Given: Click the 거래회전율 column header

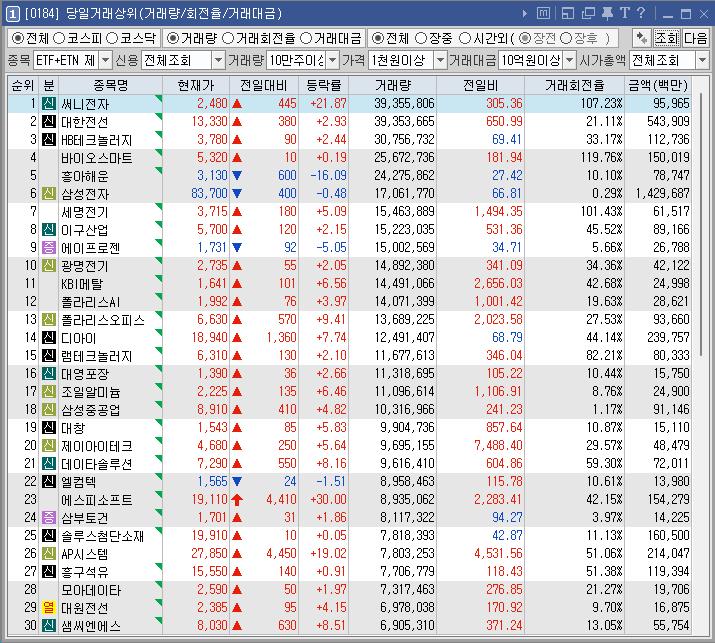Looking at the screenshot, I should point(575,85).
